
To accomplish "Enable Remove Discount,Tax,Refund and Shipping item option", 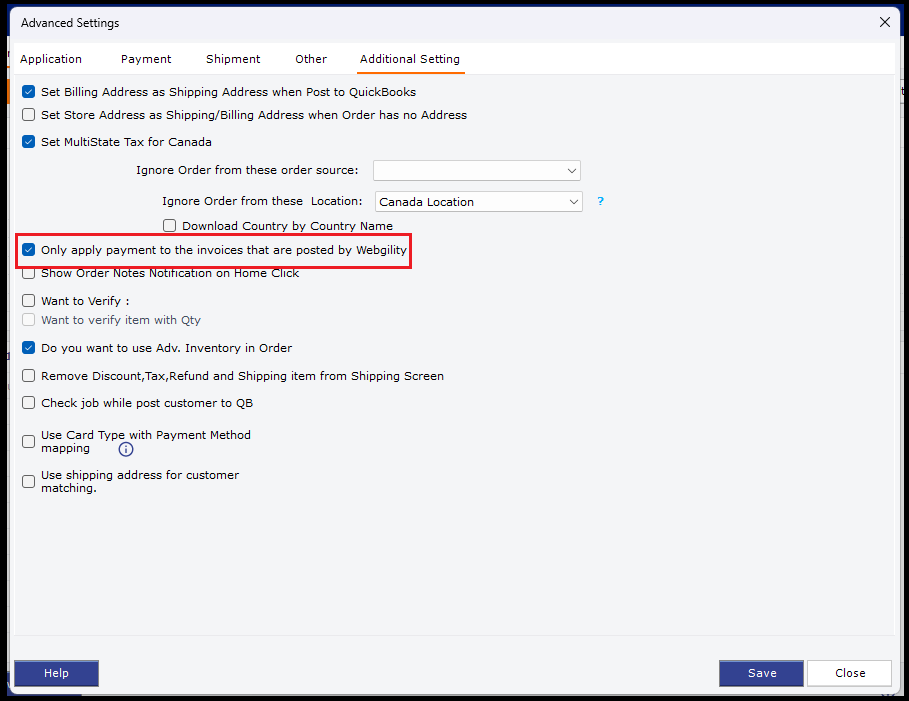I will 28,376.
